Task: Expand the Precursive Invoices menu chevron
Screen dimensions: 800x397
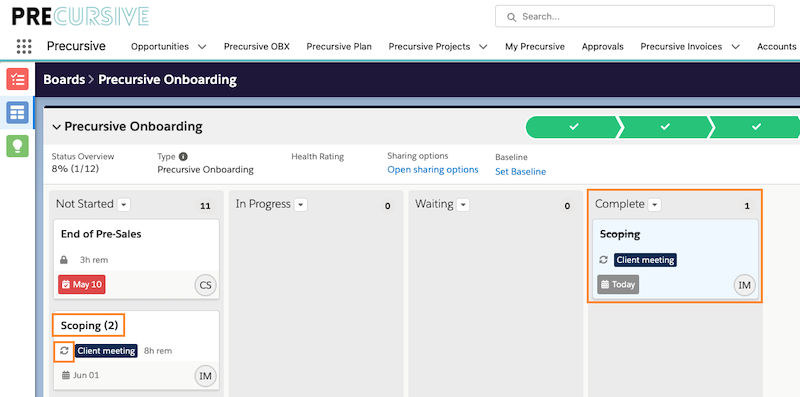Action: pos(735,46)
